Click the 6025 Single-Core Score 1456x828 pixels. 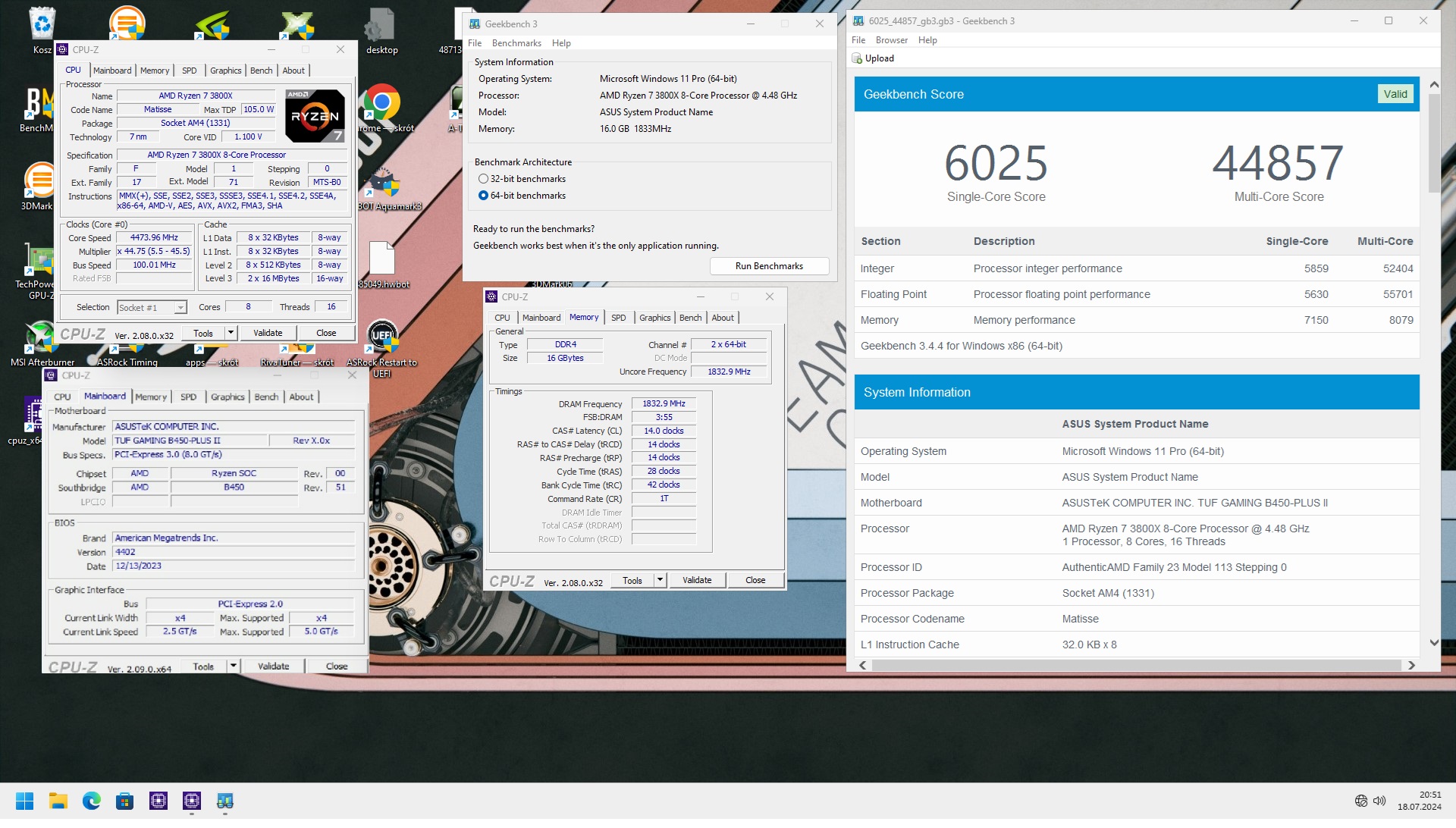point(996,165)
